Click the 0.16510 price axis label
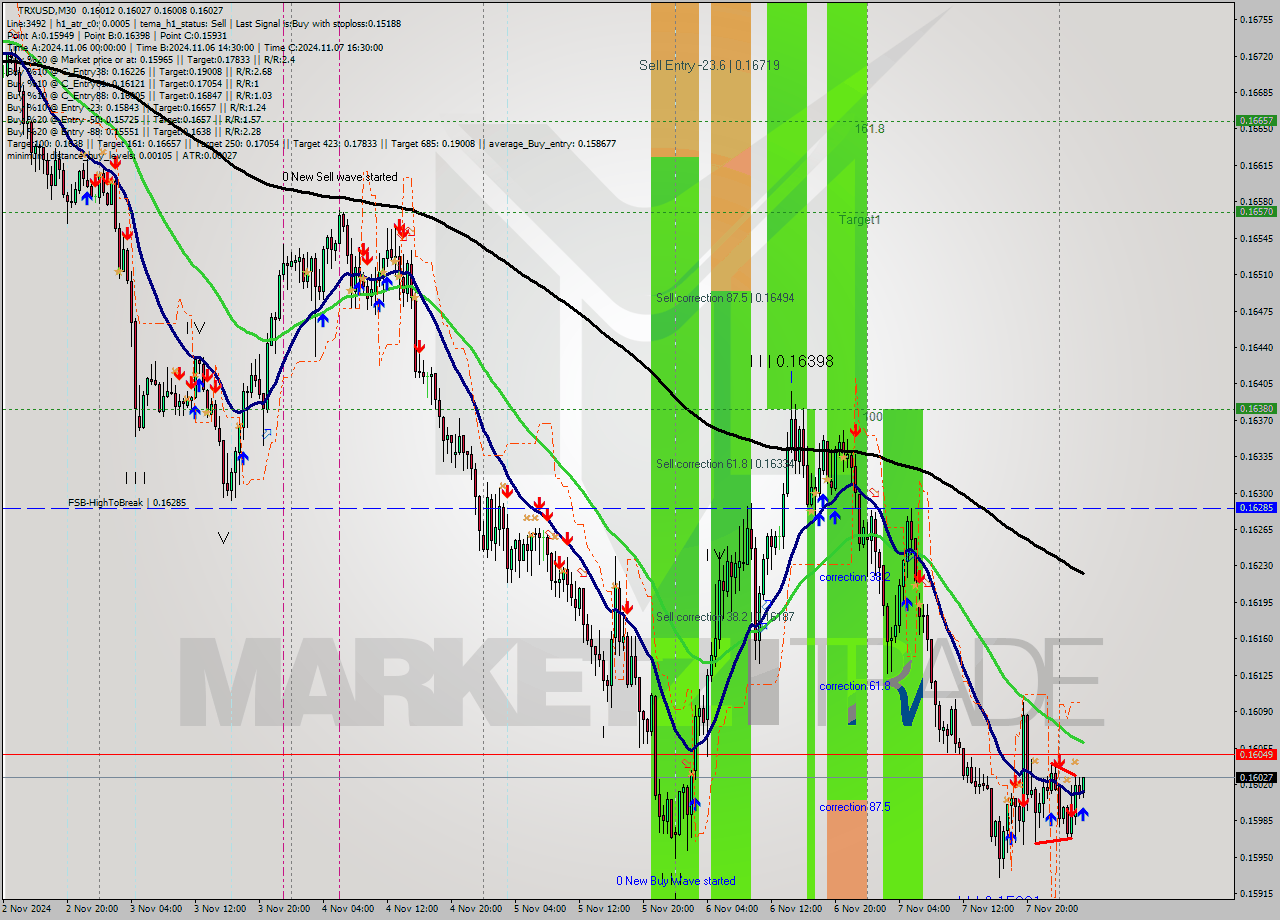The image size is (1280, 920). 1256,274
